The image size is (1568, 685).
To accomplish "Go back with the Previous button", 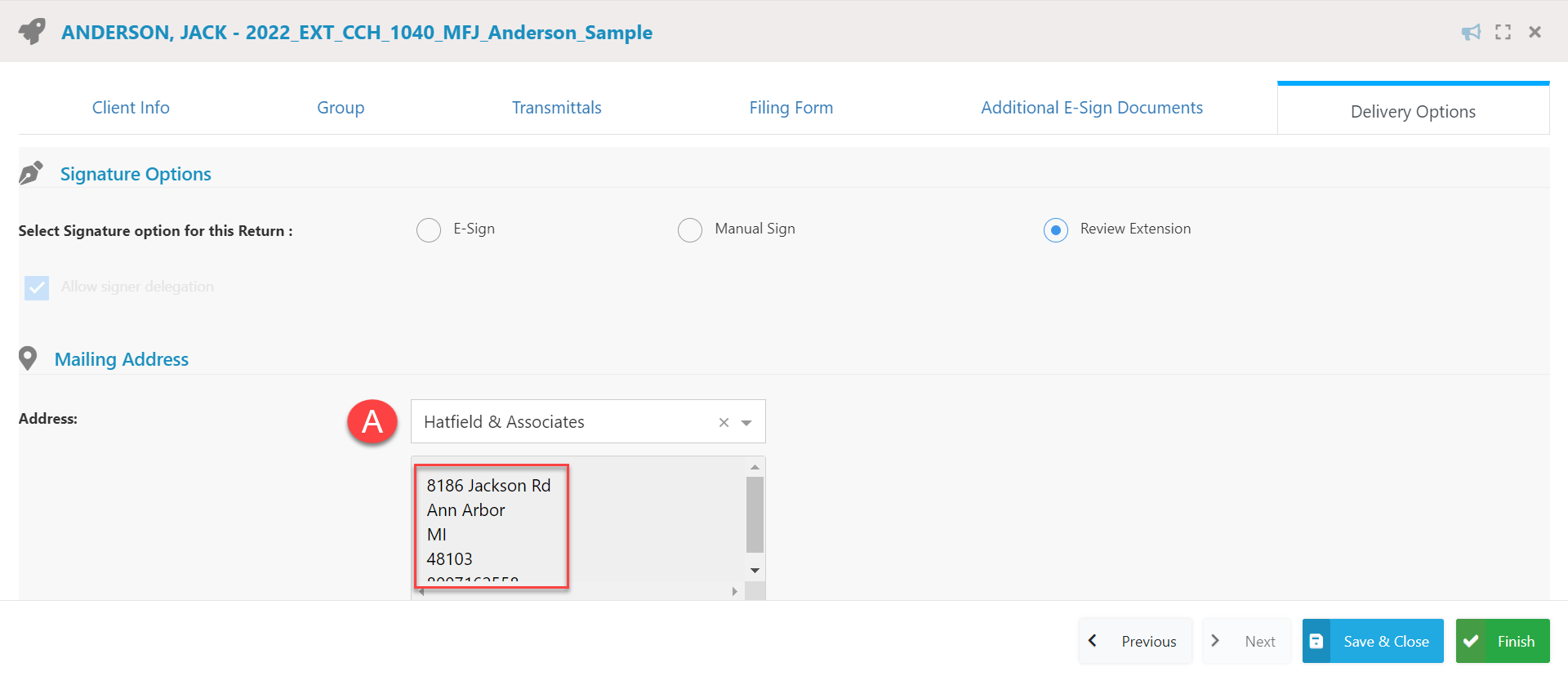I will [1135, 641].
